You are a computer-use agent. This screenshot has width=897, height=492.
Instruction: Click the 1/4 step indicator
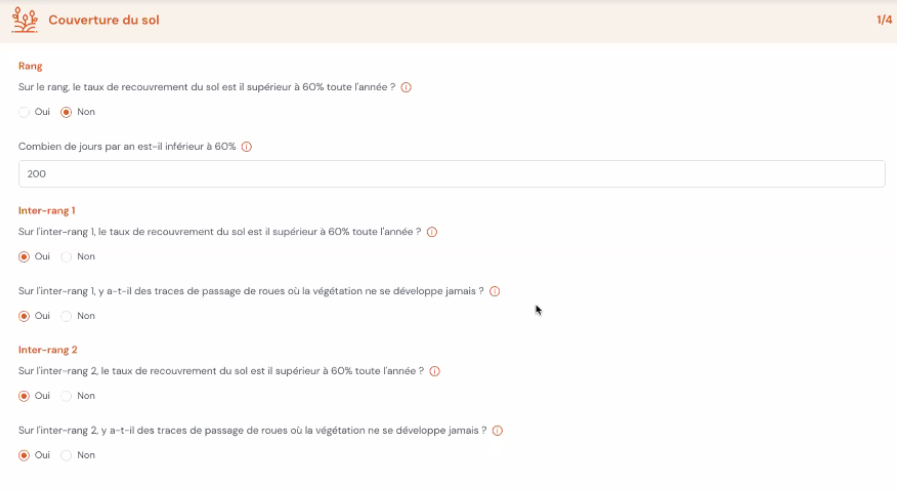(884, 20)
